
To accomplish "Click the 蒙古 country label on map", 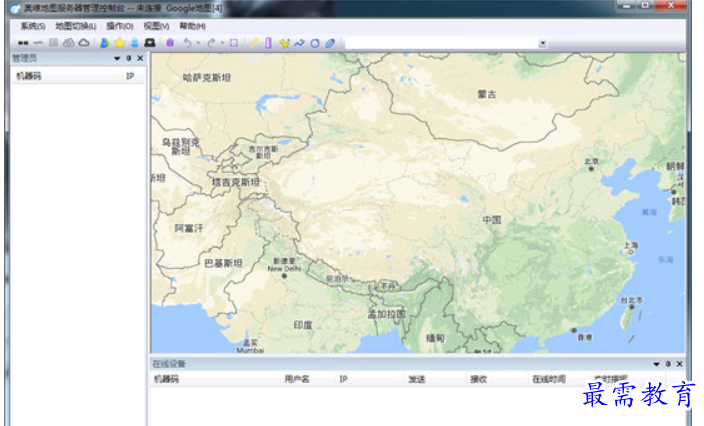I will coord(487,94).
